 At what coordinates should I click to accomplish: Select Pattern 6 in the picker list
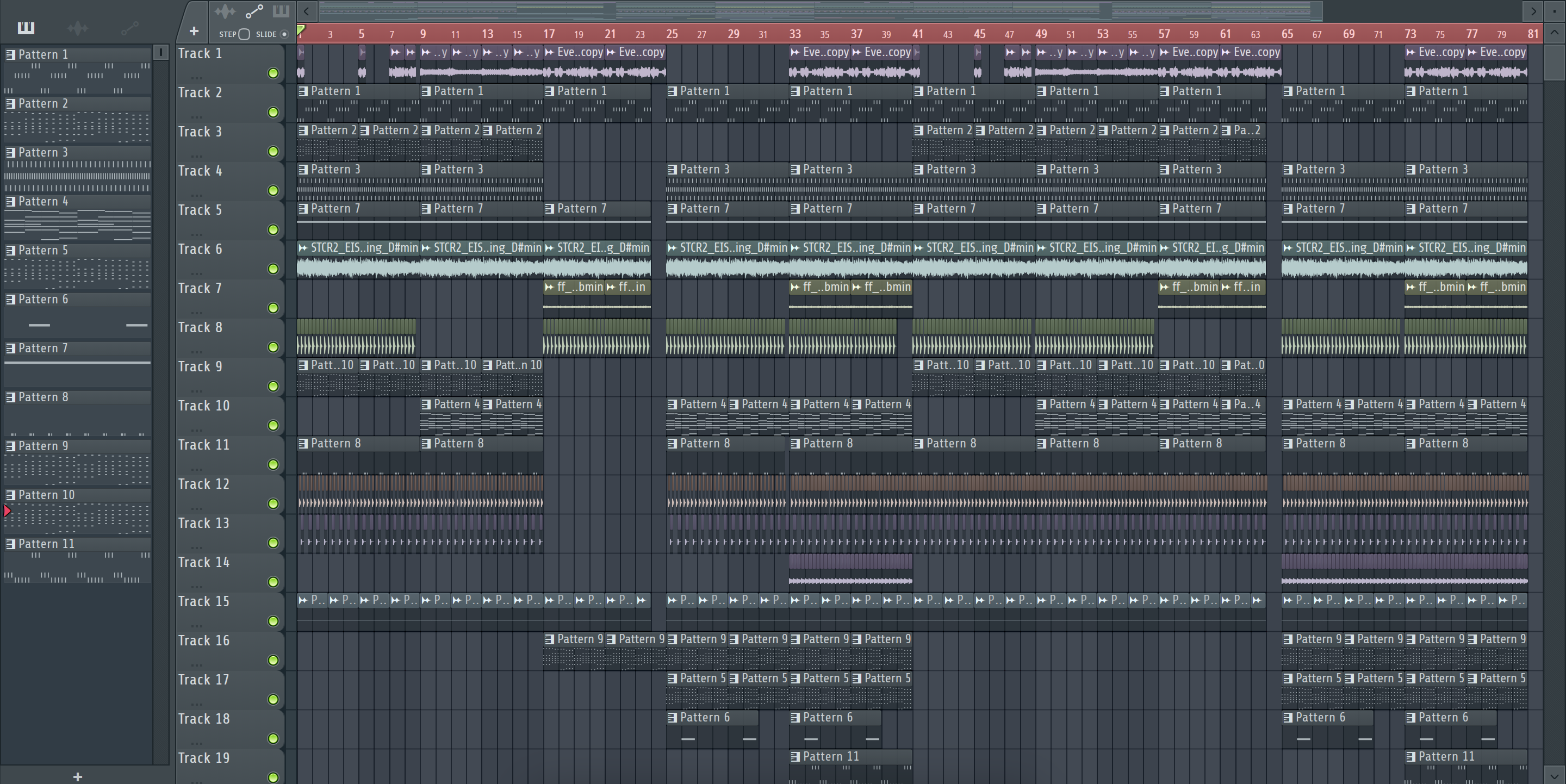coord(77,315)
